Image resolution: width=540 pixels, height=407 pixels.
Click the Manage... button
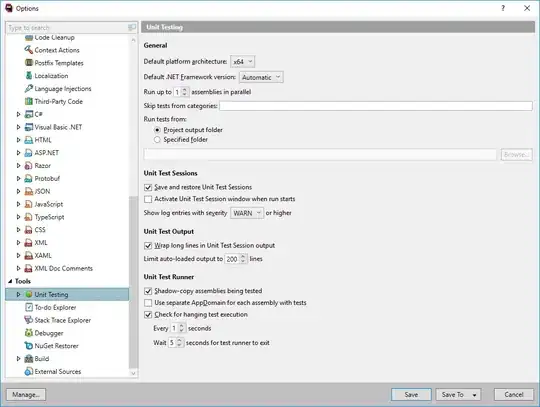click(x=26, y=395)
